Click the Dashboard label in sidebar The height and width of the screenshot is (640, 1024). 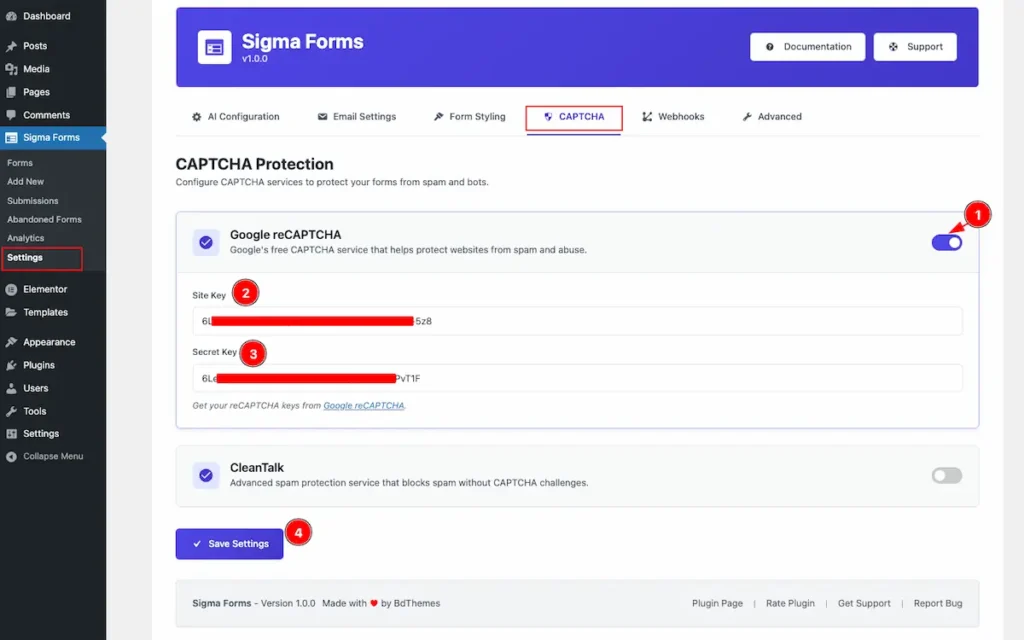[x=46, y=16]
